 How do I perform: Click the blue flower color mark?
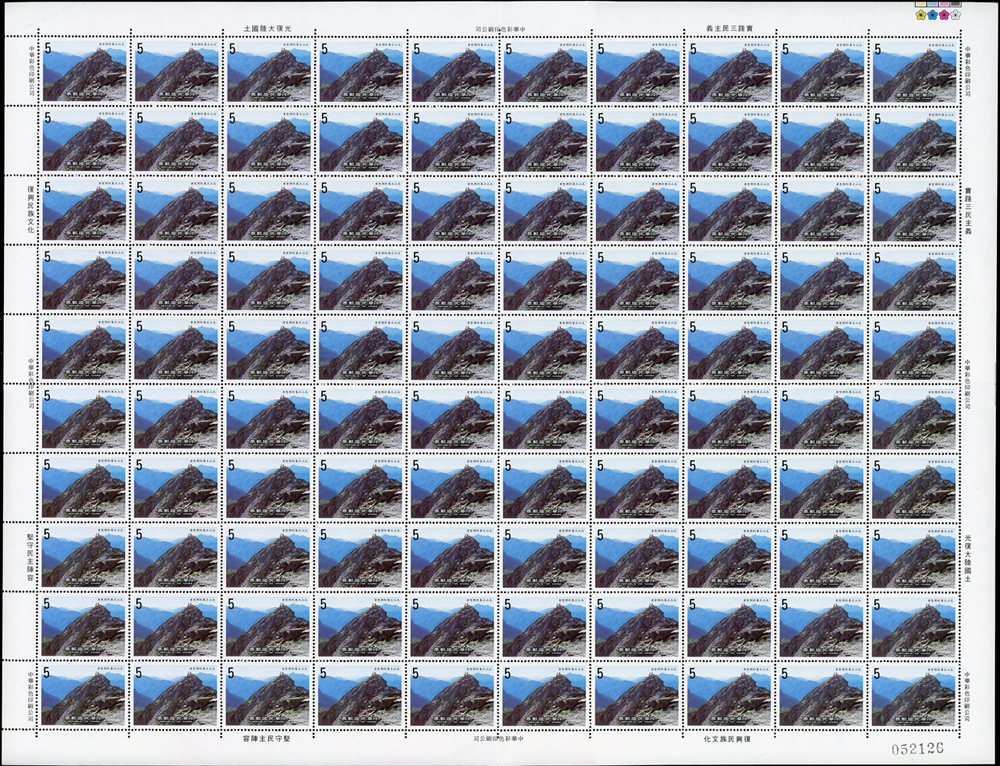click(x=932, y=15)
